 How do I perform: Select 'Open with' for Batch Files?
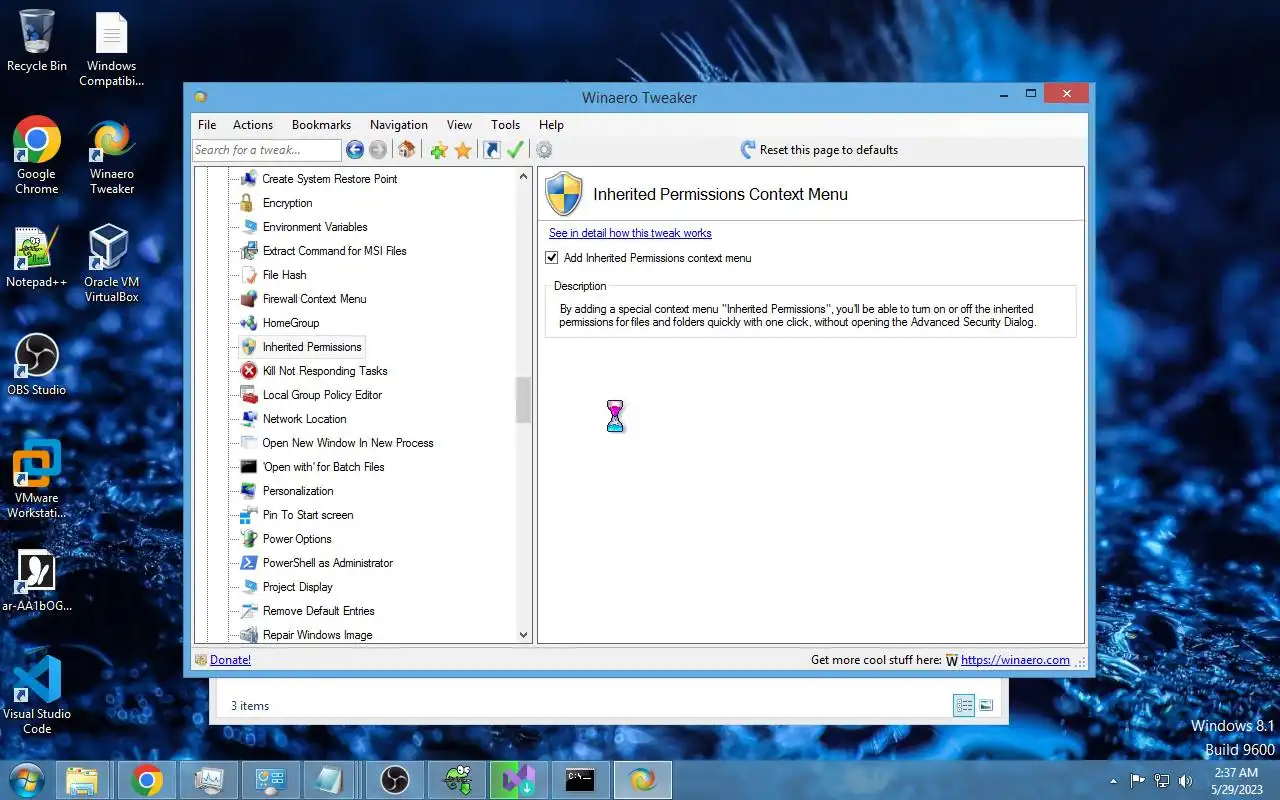tap(324, 467)
